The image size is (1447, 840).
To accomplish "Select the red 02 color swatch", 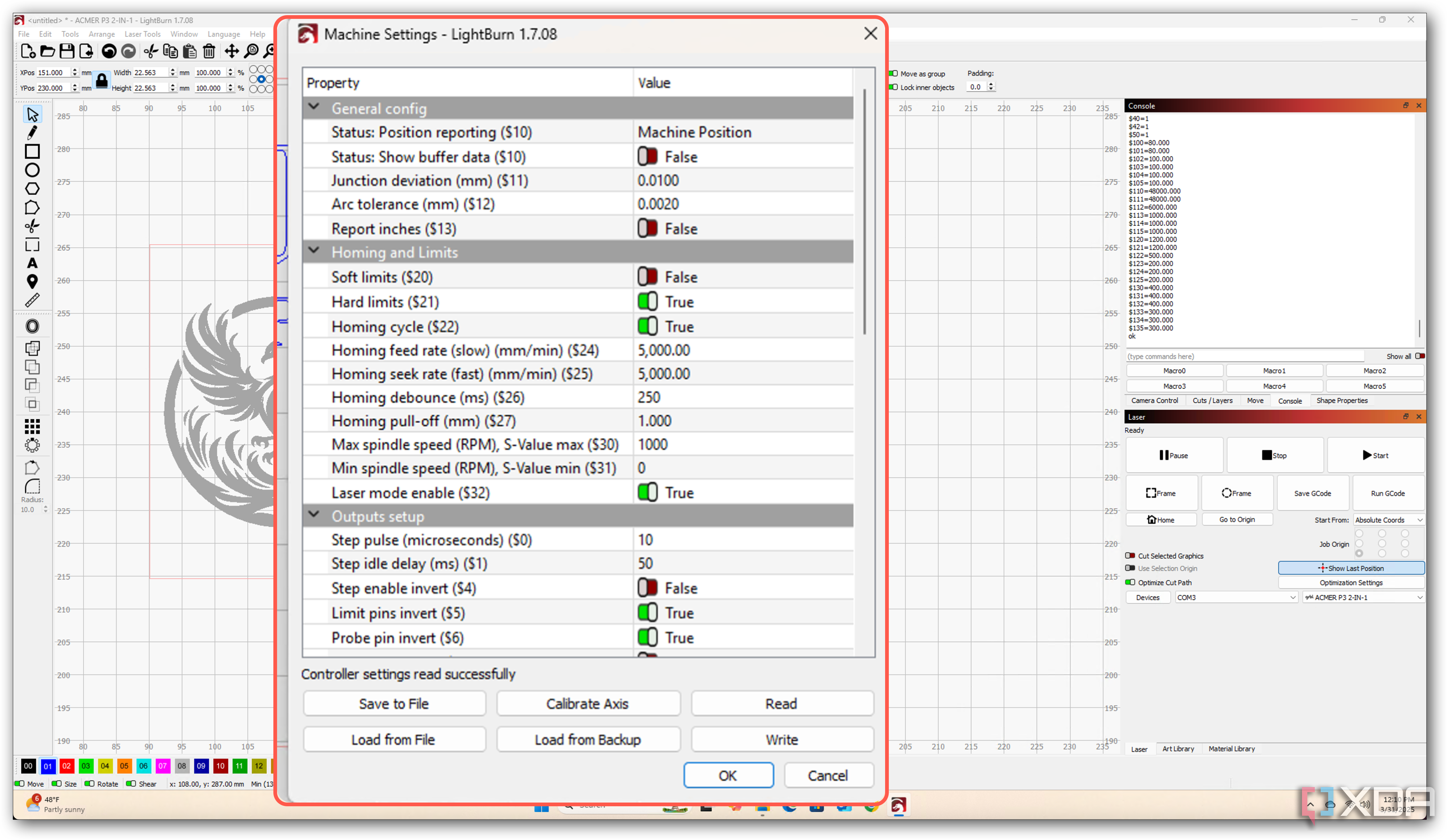I will tap(67, 765).
